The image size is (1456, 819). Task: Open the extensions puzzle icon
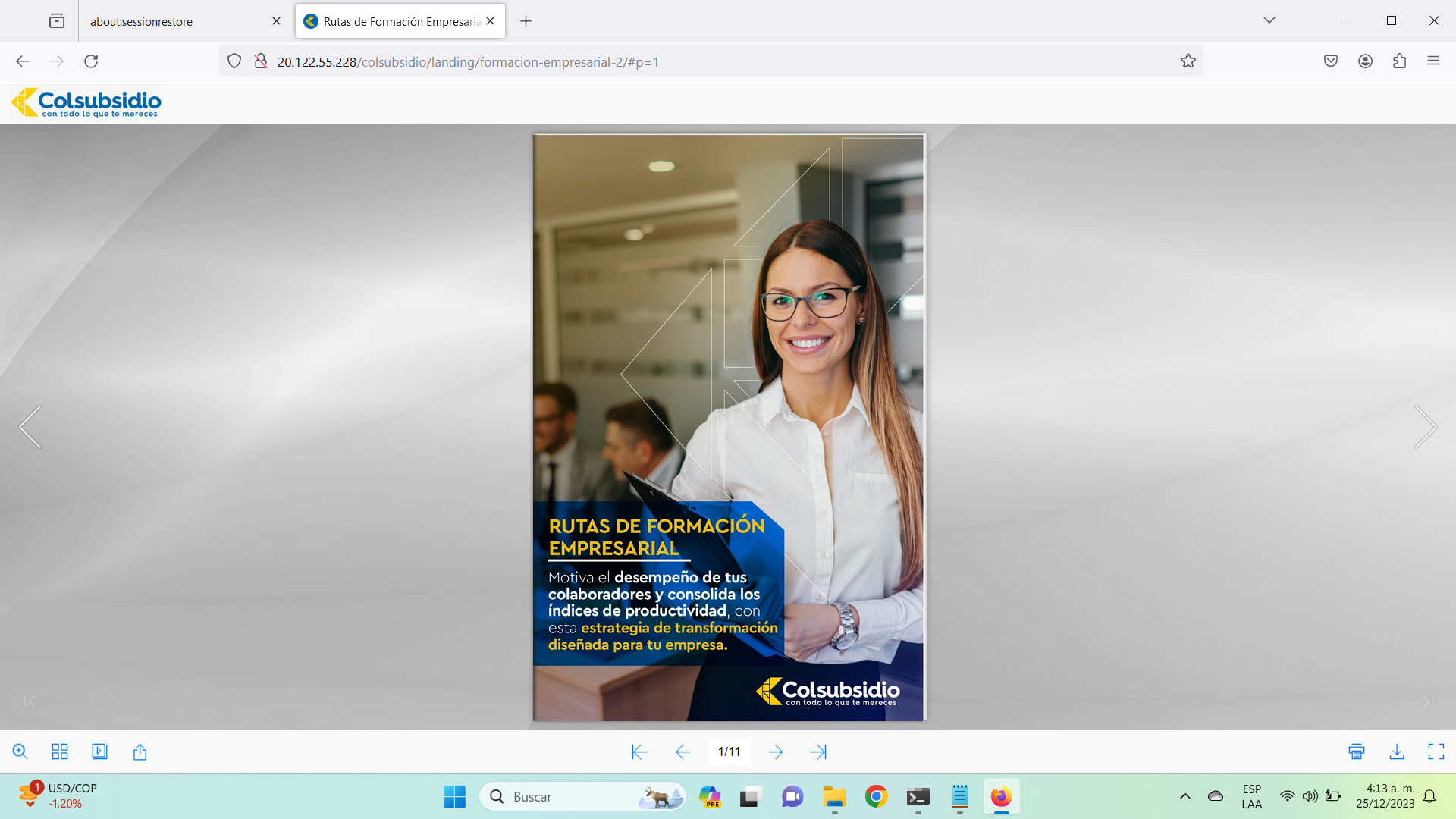(x=1399, y=61)
